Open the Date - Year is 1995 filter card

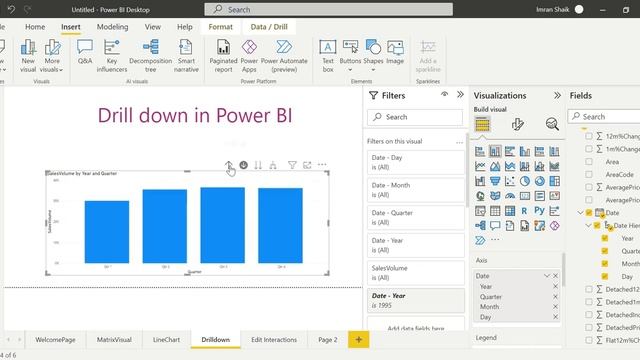pyautogui.click(x=416, y=300)
